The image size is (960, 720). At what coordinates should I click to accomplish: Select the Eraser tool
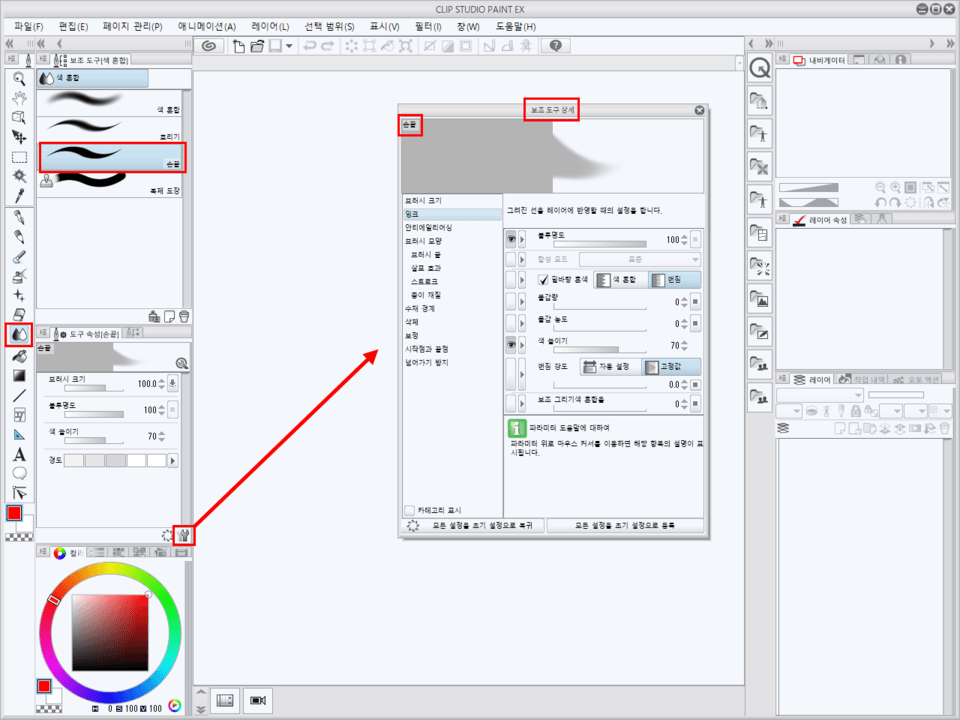(18, 314)
